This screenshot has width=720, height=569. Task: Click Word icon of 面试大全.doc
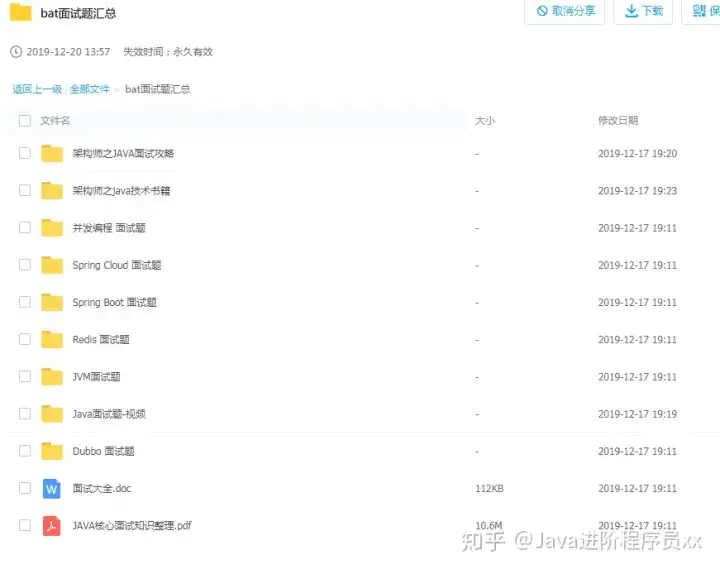51,489
